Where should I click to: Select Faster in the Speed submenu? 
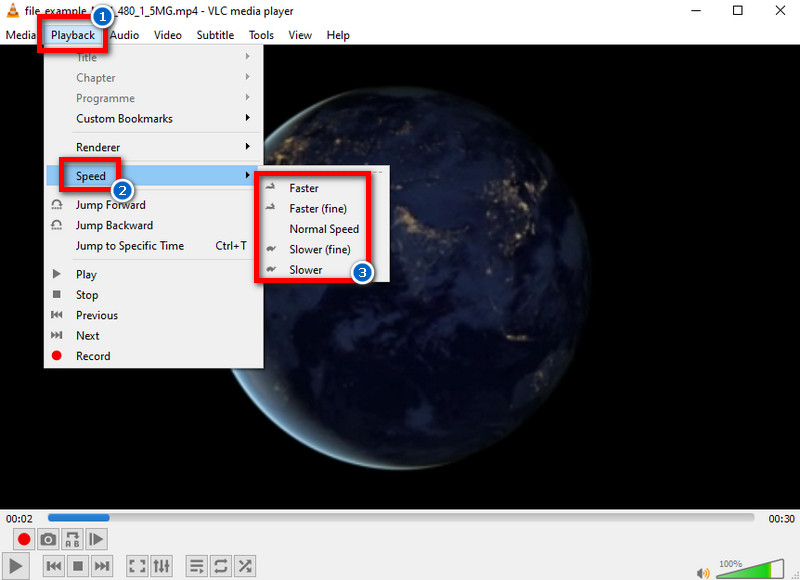click(323, 188)
